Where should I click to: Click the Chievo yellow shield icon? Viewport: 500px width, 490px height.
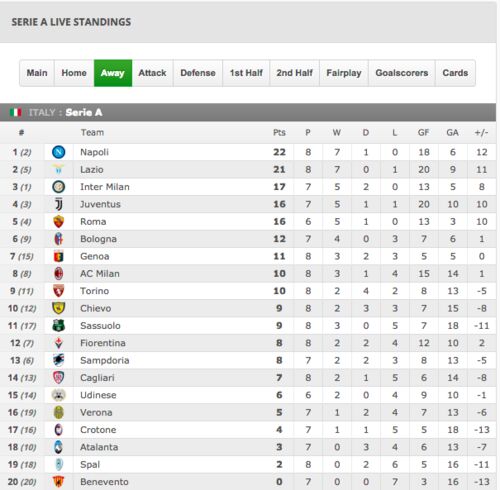point(59,308)
